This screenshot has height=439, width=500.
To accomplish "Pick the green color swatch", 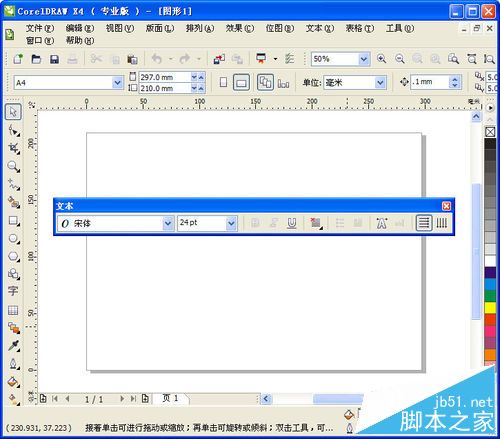I will coord(490,296).
